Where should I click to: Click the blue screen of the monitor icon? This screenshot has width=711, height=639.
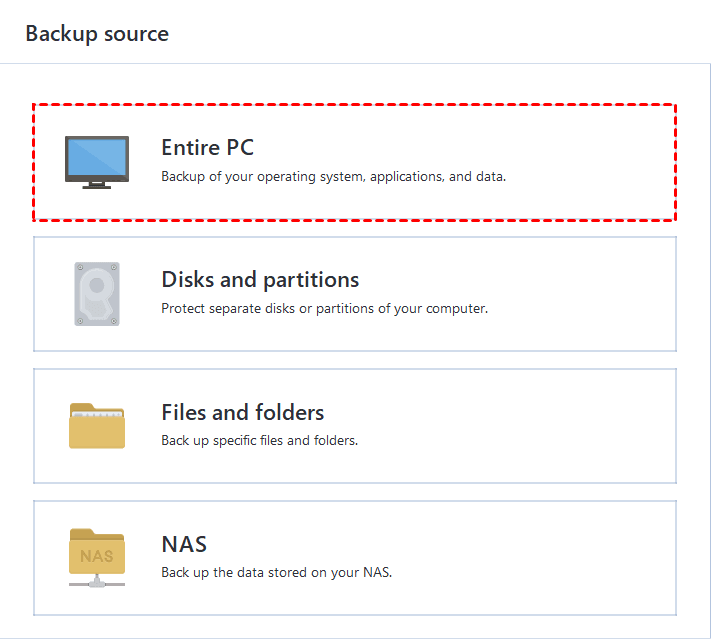point(96,157)
